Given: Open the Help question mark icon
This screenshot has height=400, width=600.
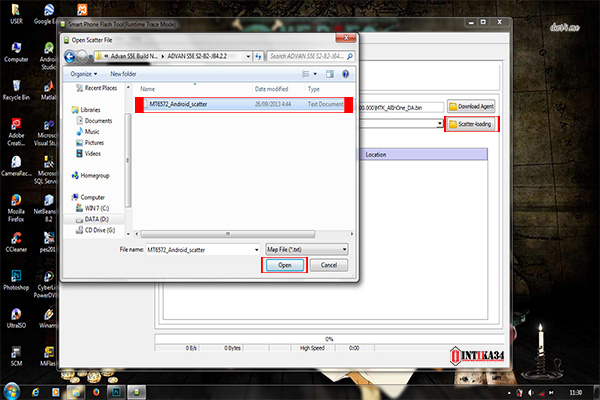Looking at the screenshot, I should (346, 74).
